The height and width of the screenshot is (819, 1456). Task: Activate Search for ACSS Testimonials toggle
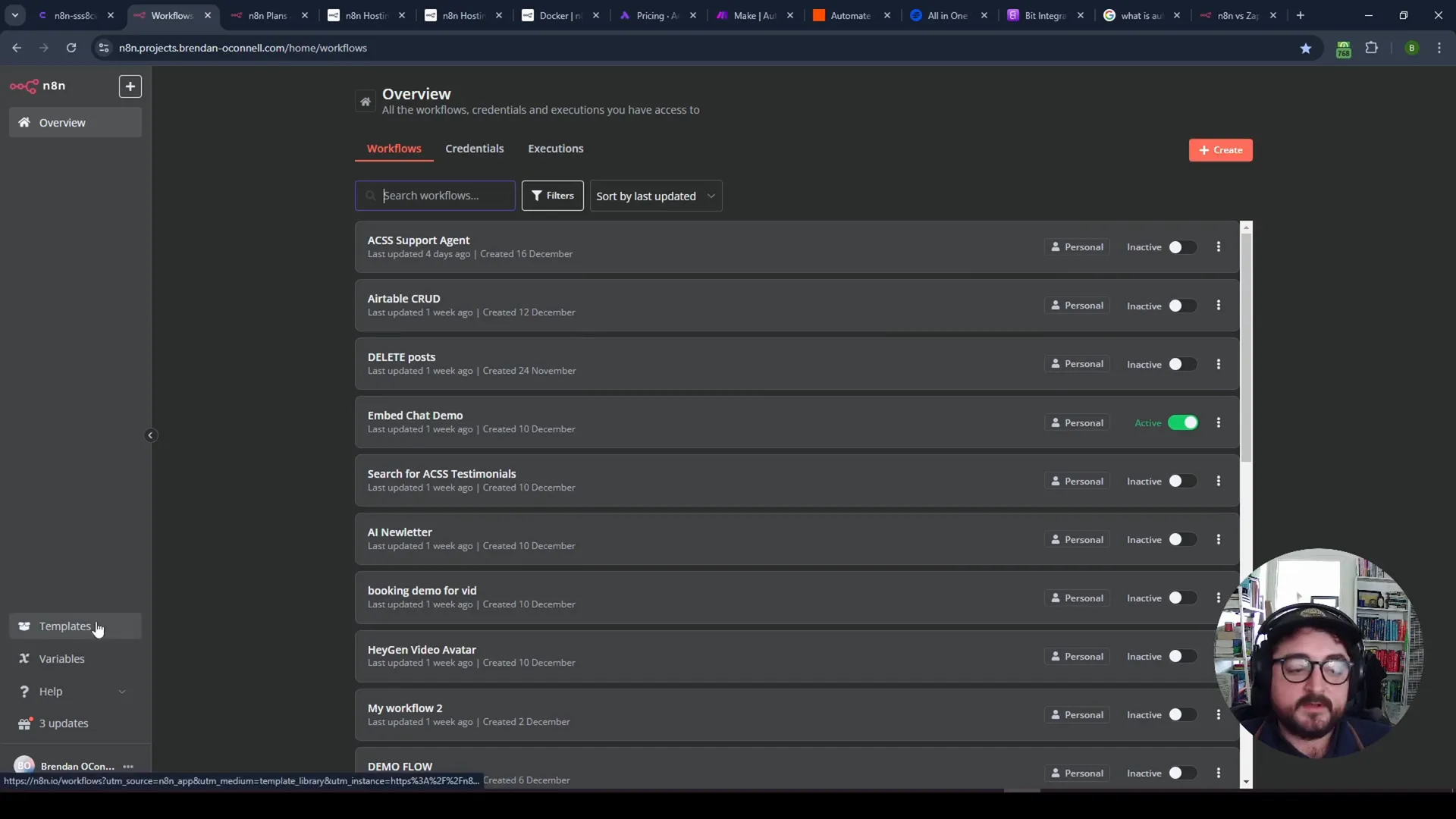[x=1182, y=481]
